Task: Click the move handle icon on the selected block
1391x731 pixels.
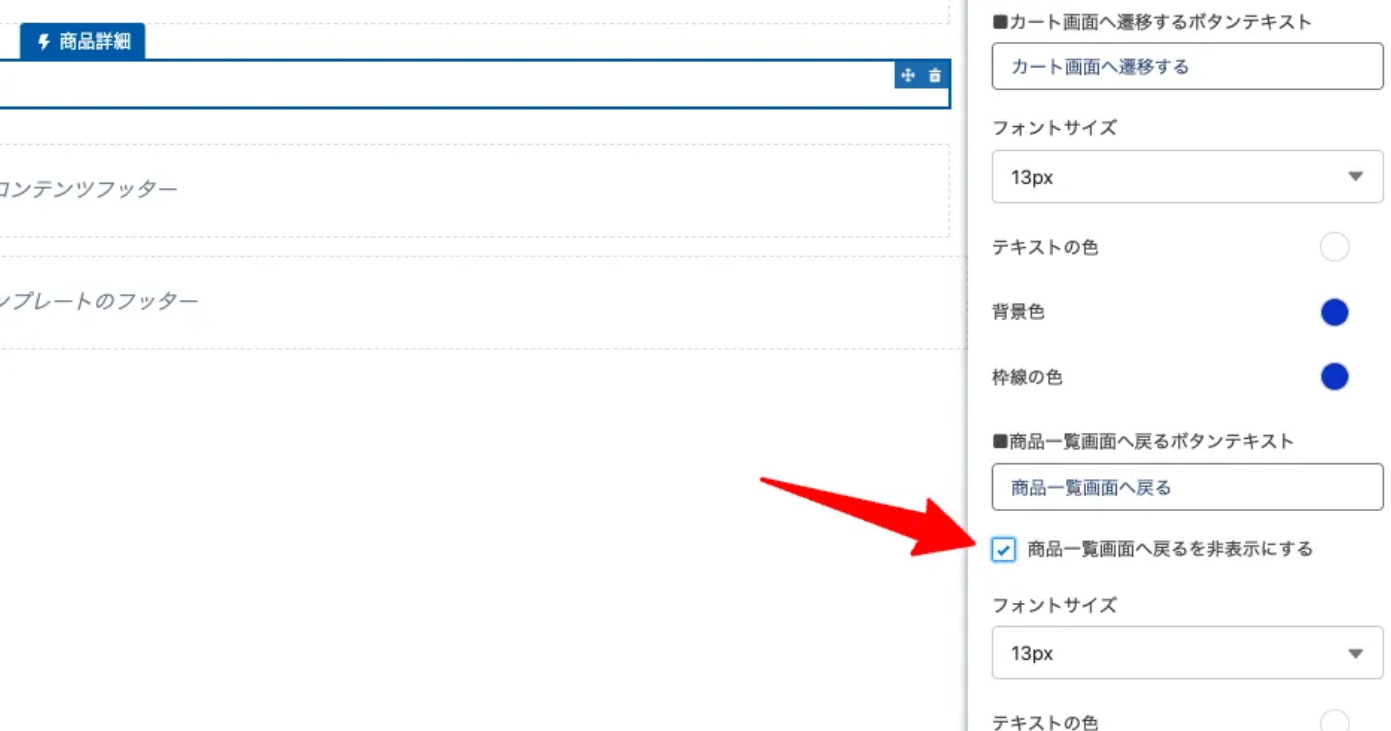Action: point(908,75)
